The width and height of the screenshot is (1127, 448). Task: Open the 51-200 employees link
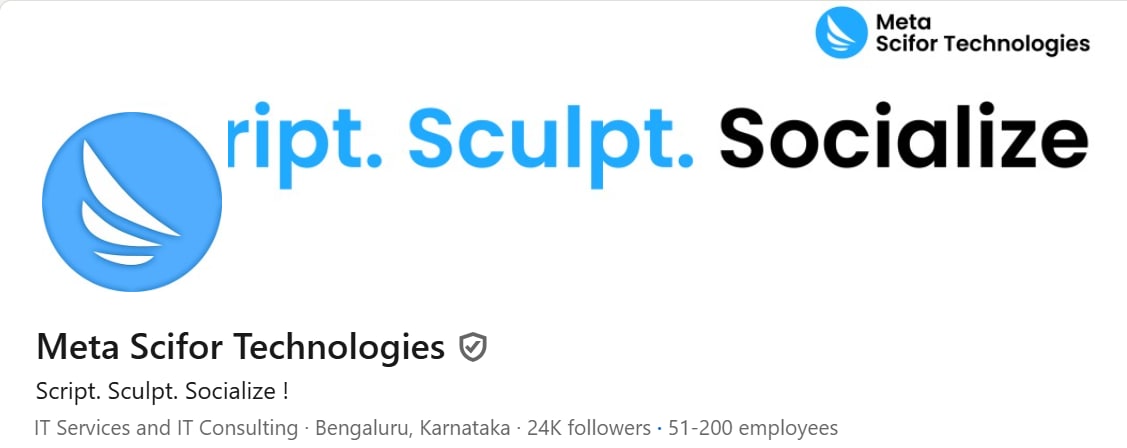751,428
